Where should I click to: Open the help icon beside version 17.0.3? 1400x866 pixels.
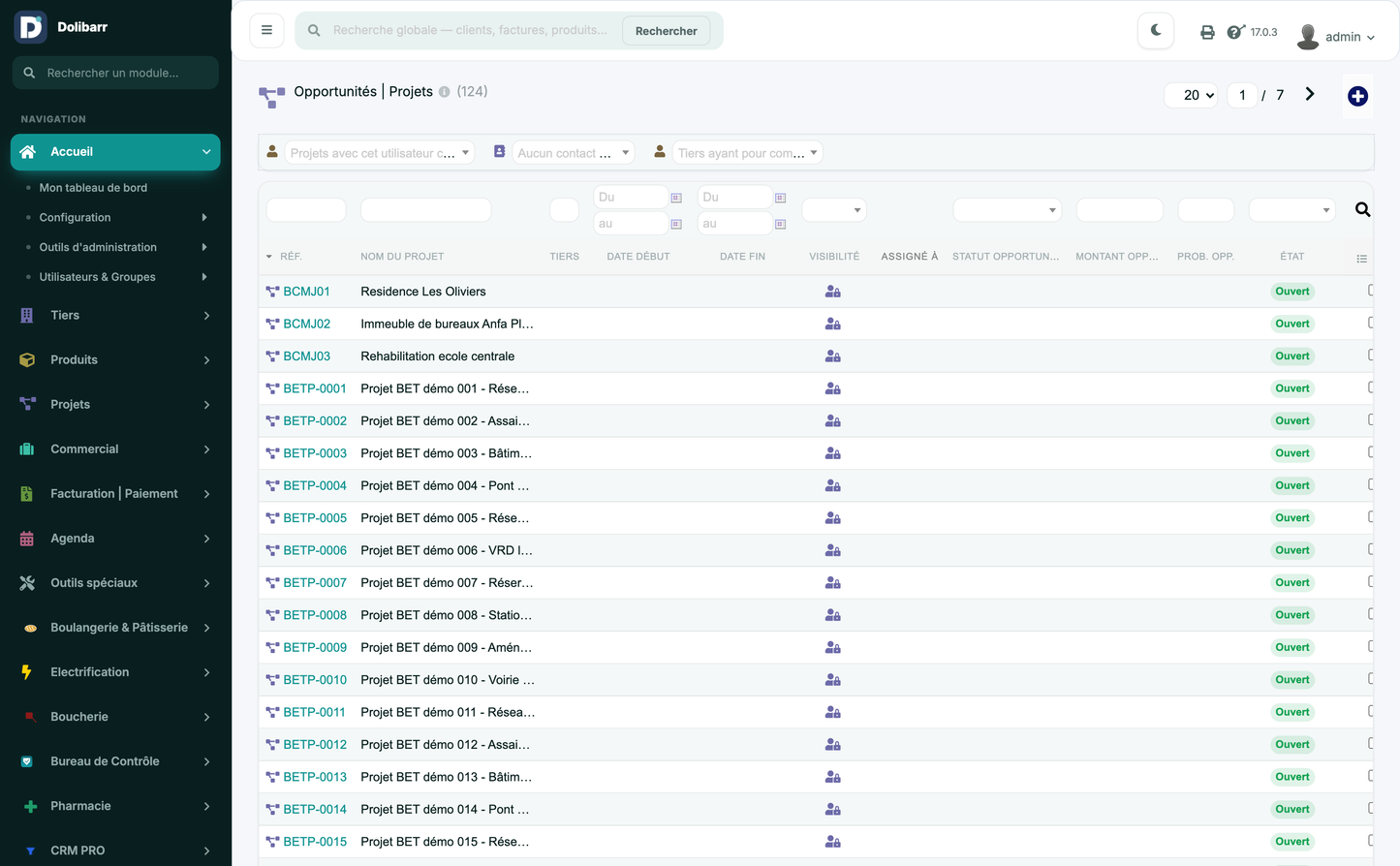[x=1235, y=32]
